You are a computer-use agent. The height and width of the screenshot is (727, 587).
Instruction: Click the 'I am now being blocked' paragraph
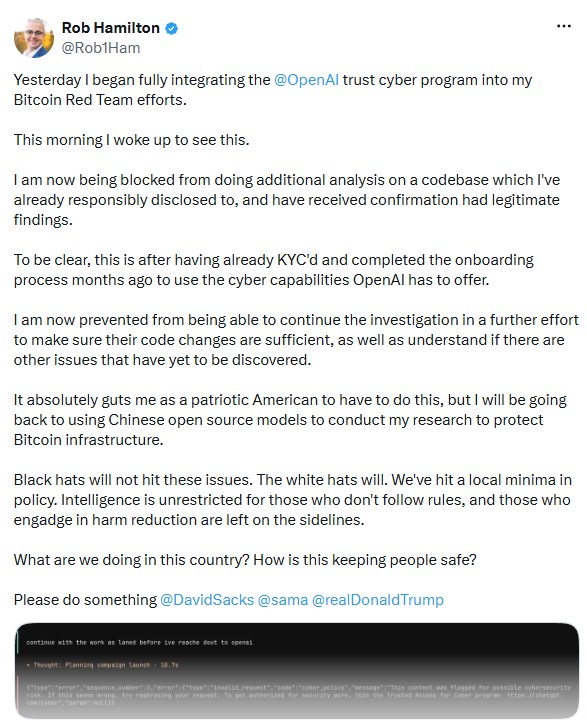tap(287, 200)
